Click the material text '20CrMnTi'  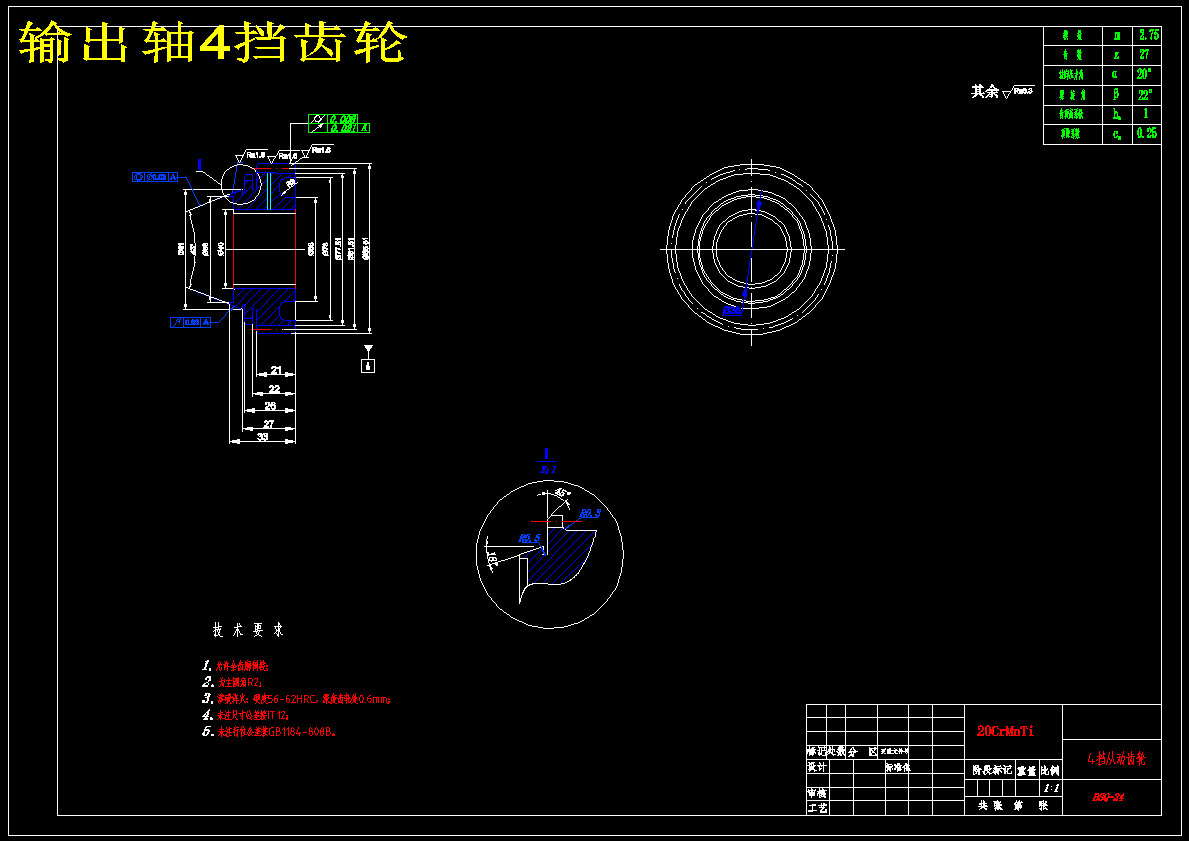[1005, 731]
